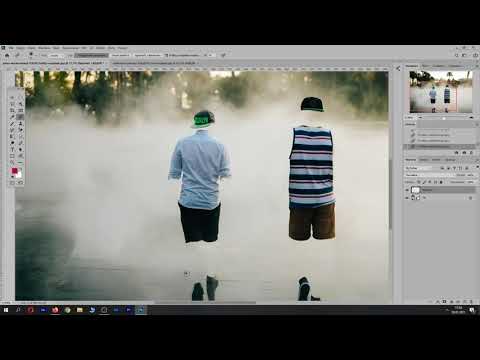The width and height of the screenshot is (480, 360).
Task: Choose Content-Aware healing type
Action: pyautogui.click(x=92, y=55)
